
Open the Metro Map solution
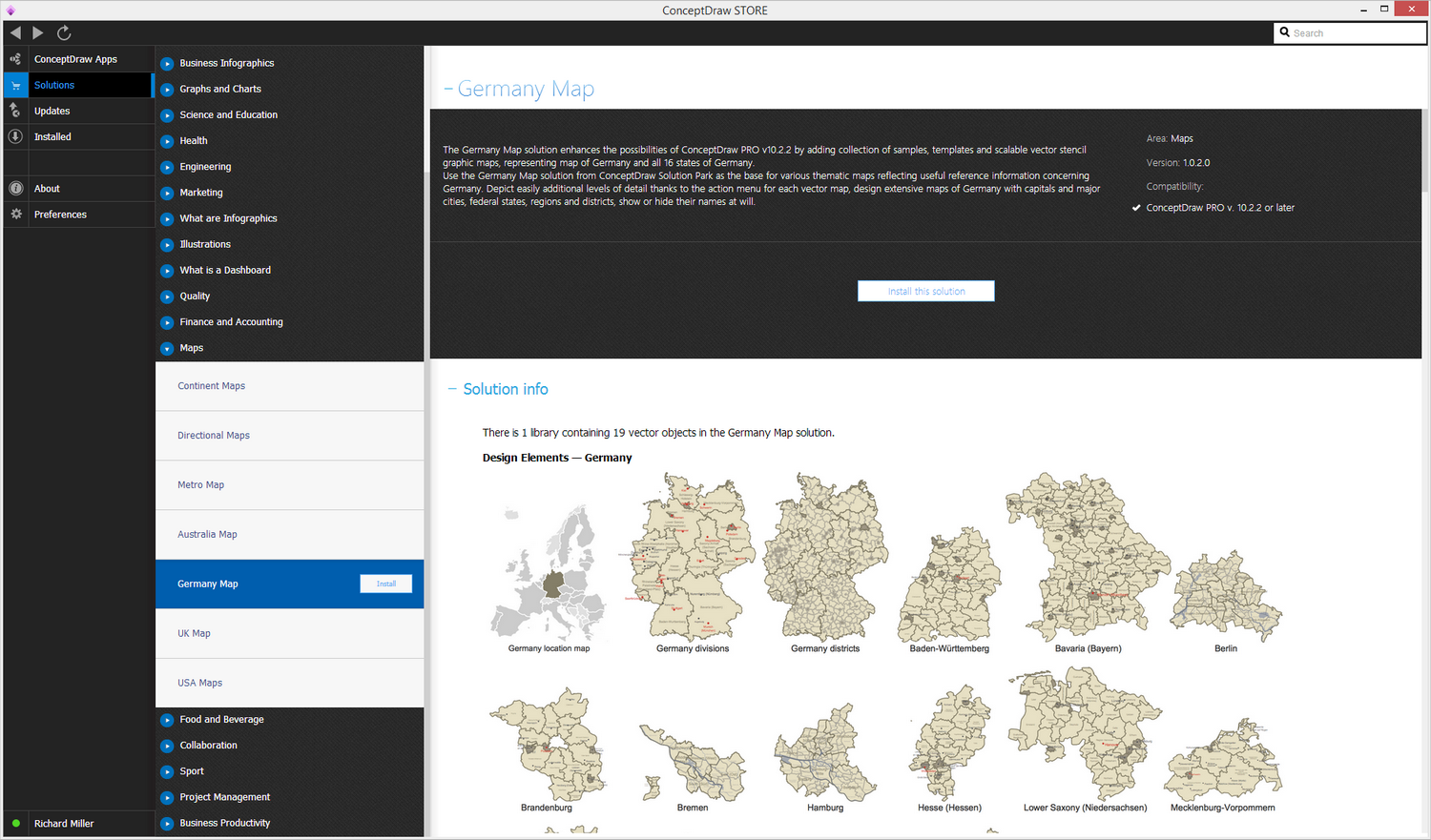click(x=289, y=485)
